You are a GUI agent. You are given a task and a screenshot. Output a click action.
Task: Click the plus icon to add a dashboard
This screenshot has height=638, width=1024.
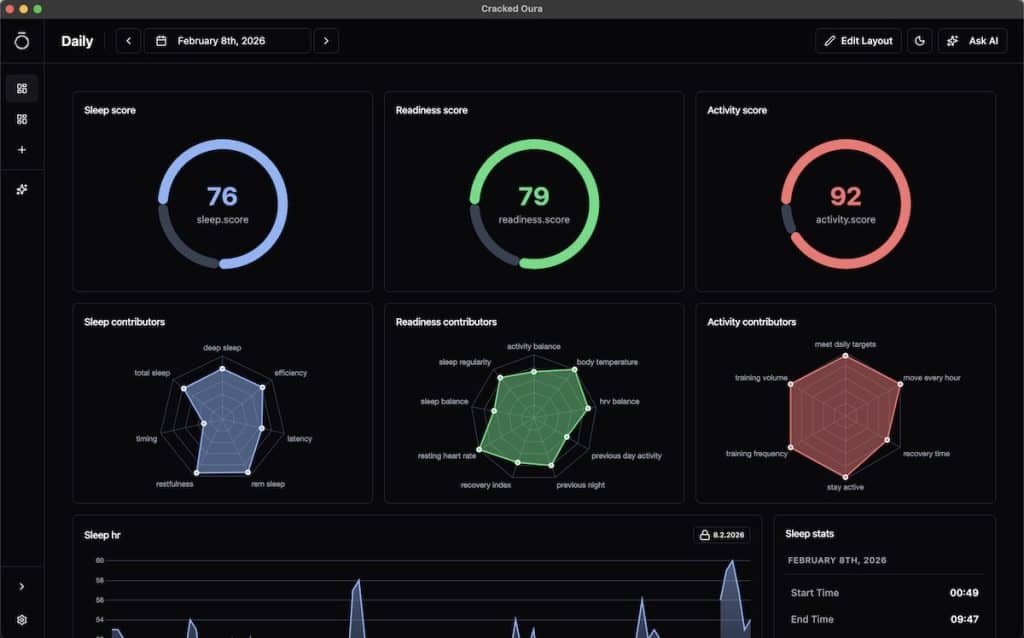[21, 150]
